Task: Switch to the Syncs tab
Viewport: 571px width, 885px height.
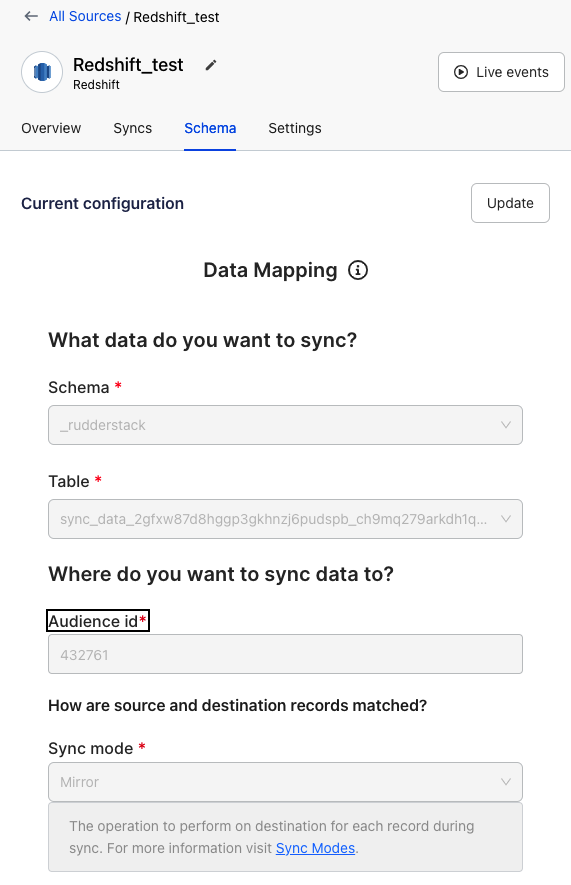Action: (133, 128)
